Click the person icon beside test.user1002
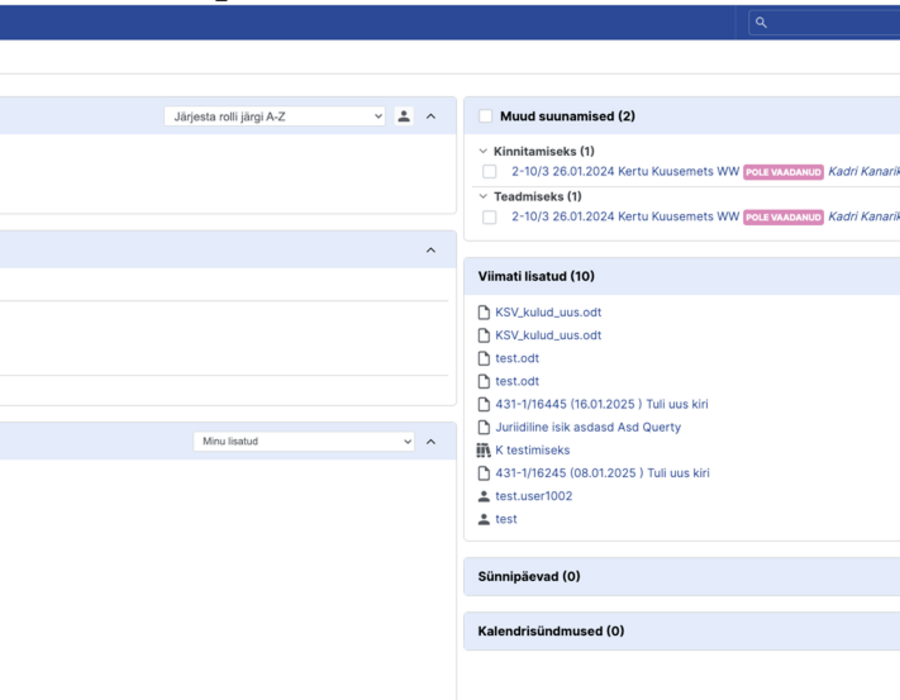 [x=484, y=496]
